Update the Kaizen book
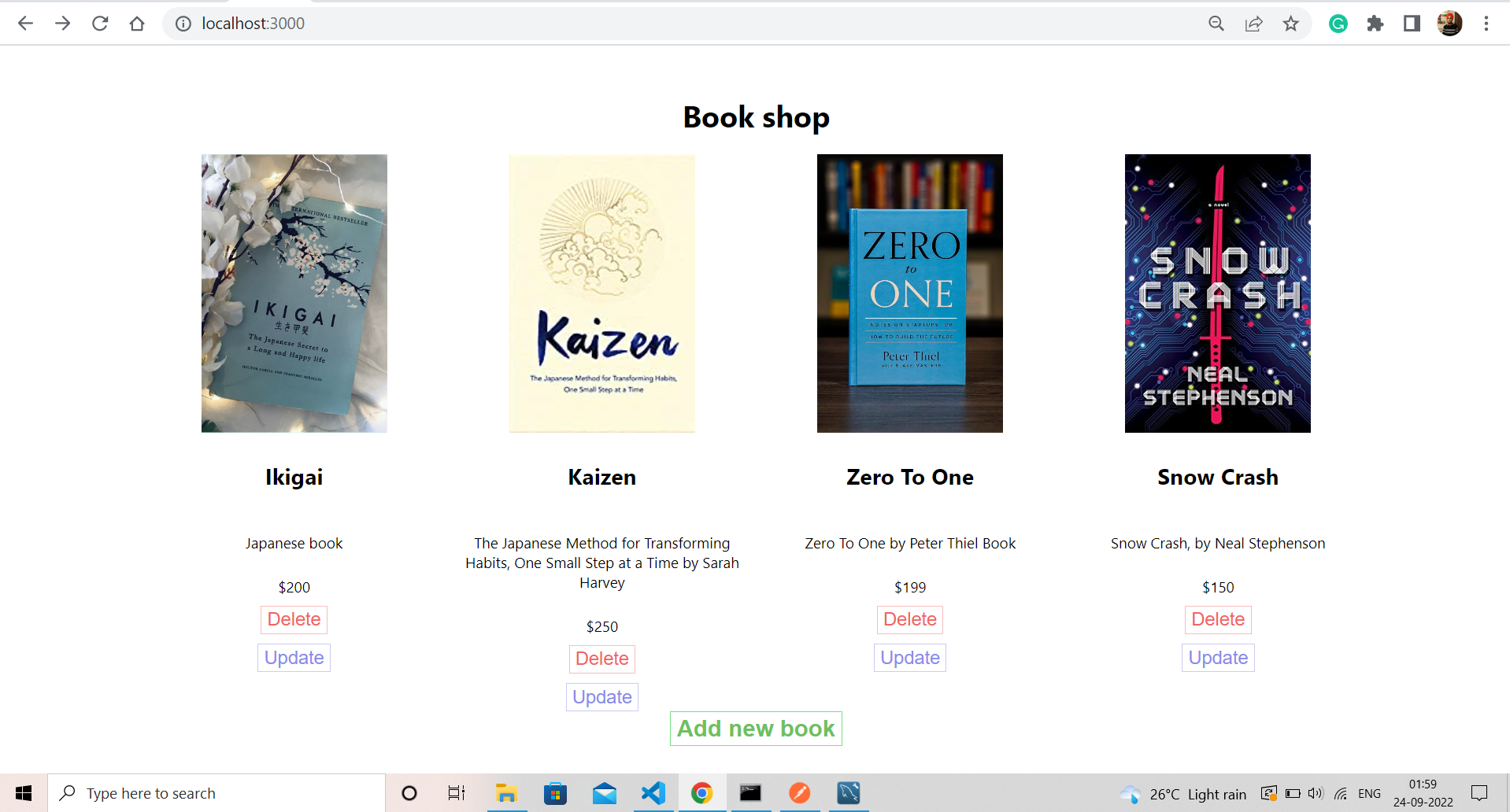 602,697
